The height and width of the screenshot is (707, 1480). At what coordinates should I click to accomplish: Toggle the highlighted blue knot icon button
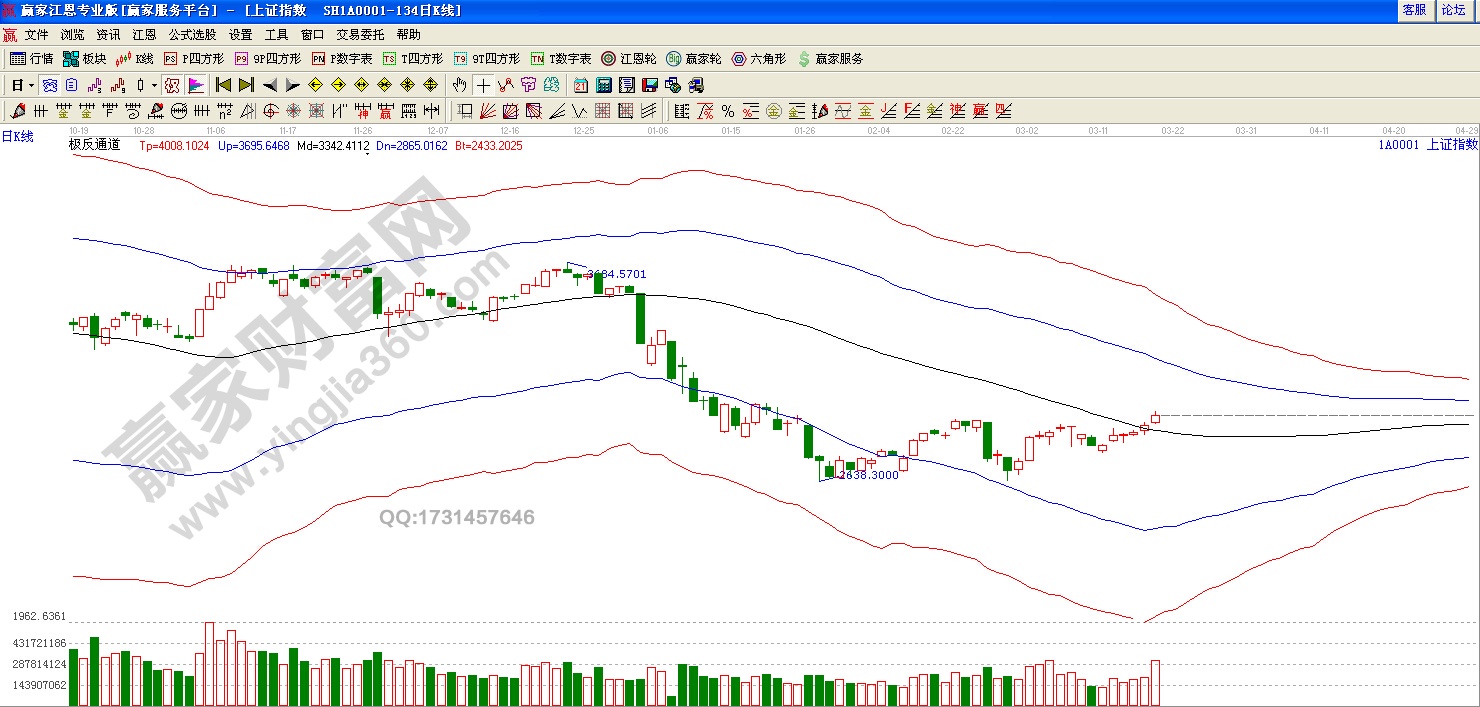pos(49,85)
